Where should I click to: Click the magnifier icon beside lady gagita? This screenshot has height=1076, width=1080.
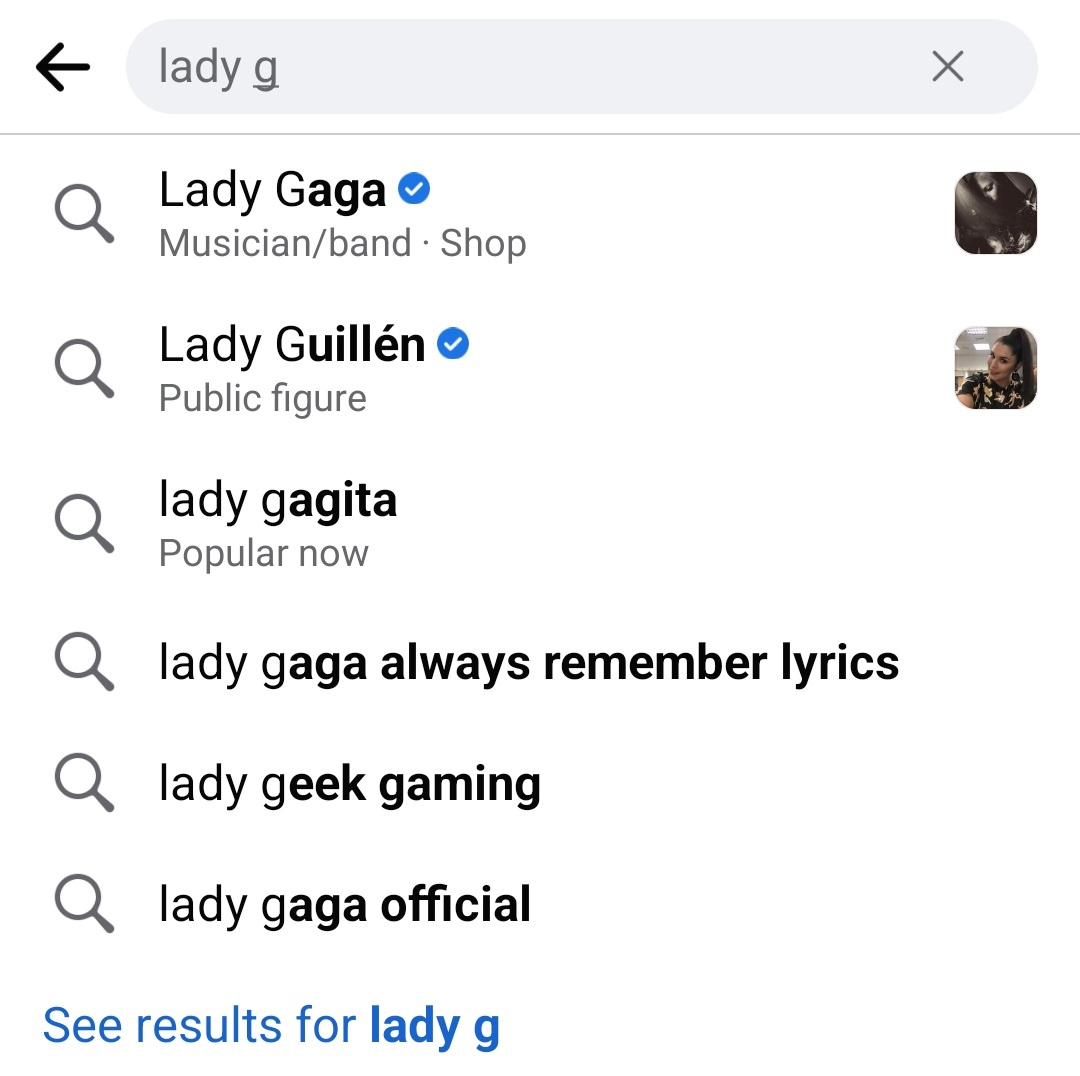click(84, 523)
